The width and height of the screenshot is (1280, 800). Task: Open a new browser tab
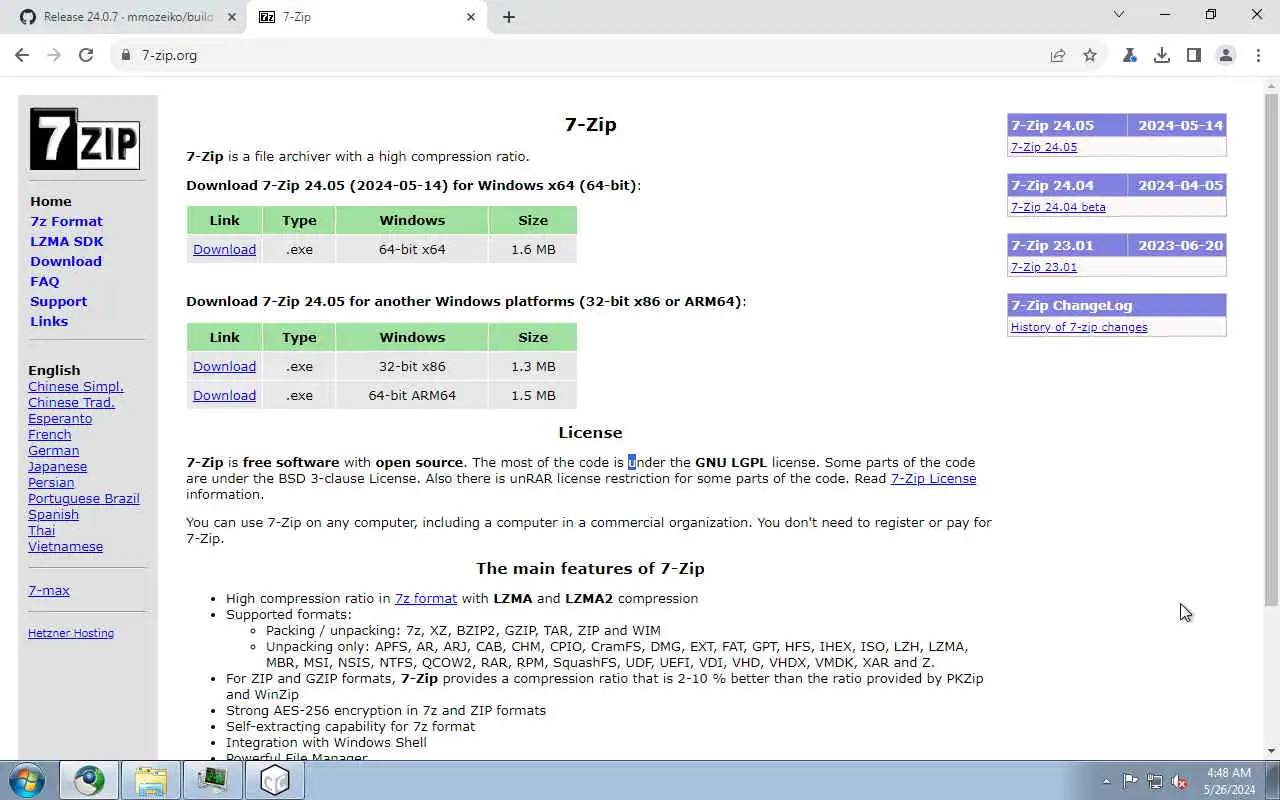tap(509, 17)
